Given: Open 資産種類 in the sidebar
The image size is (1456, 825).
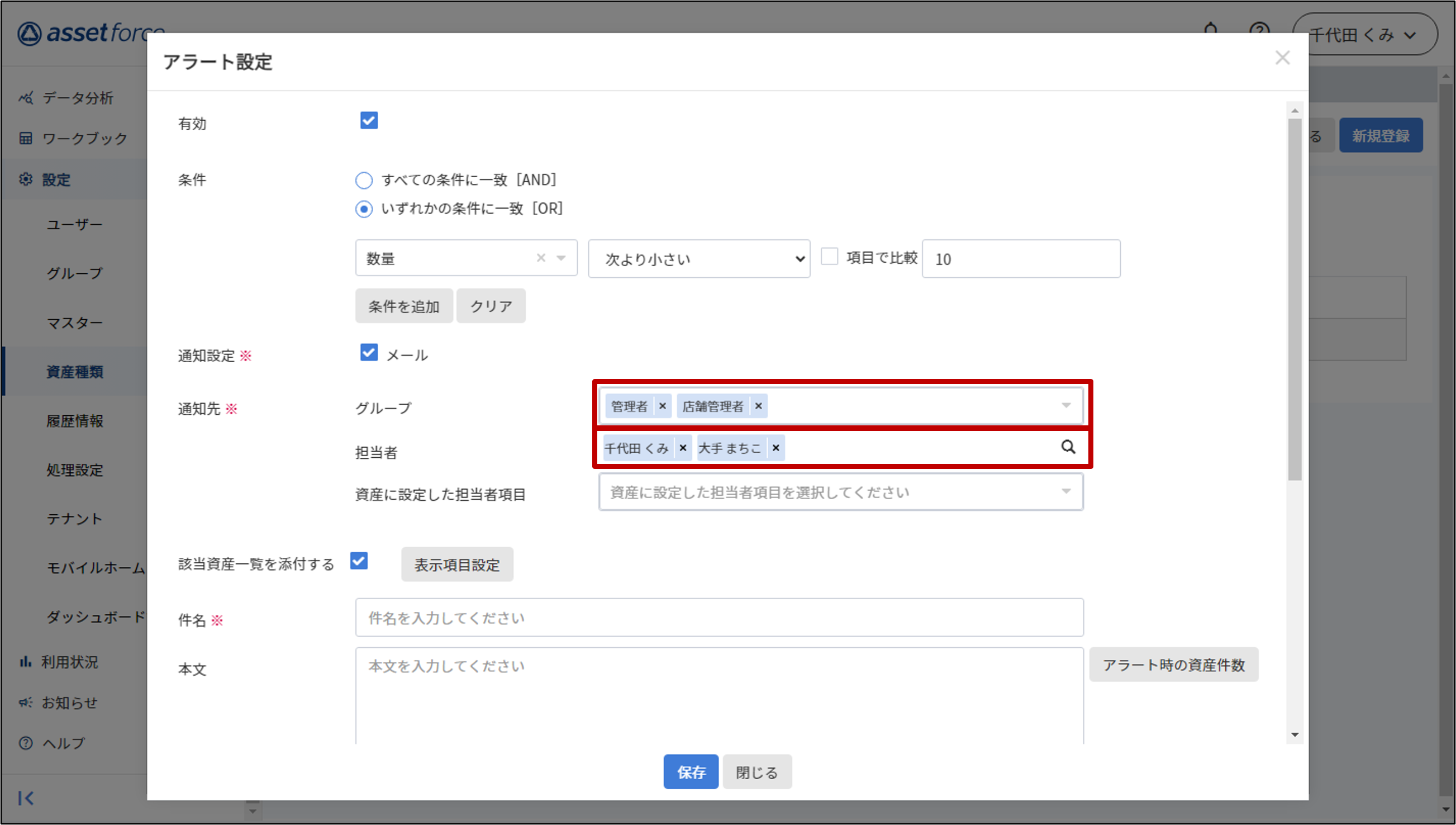Looking at the screenshot, I should [x=75, y=372].
